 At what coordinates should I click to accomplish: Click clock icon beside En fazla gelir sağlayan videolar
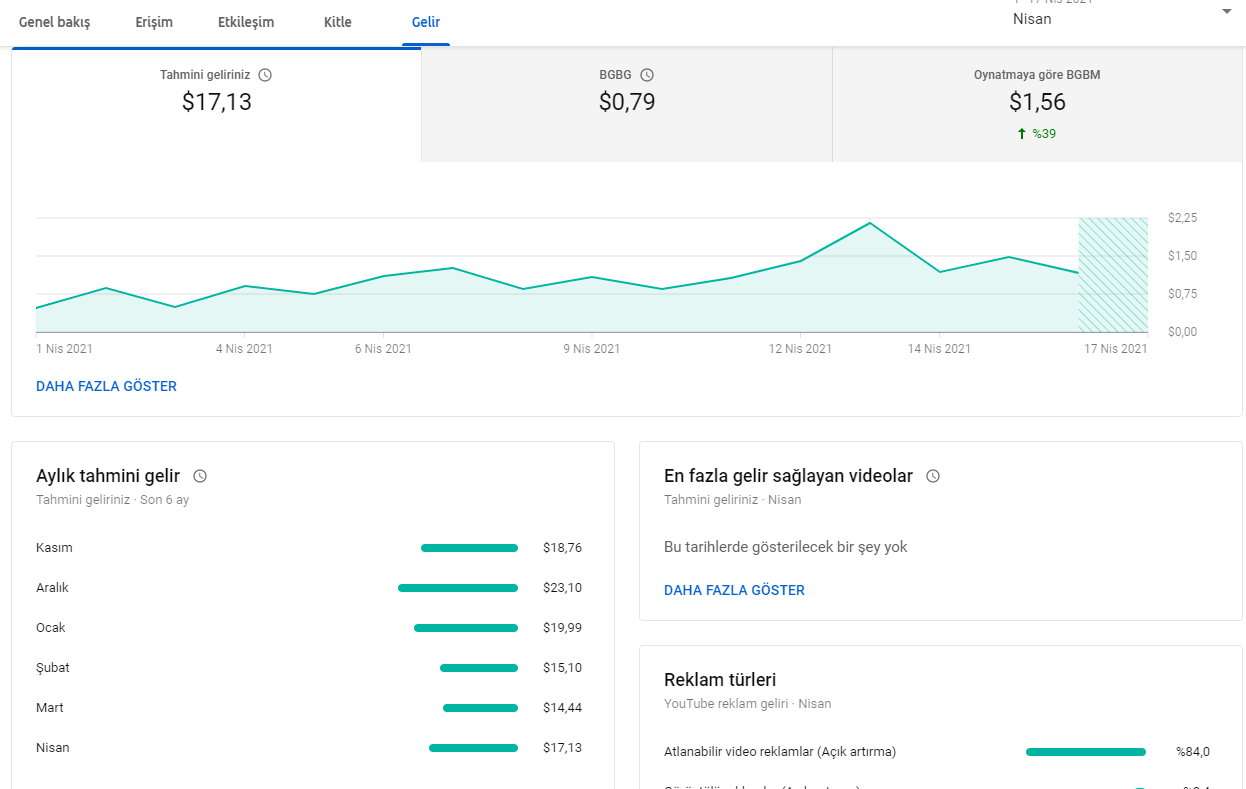coord(933,477)
